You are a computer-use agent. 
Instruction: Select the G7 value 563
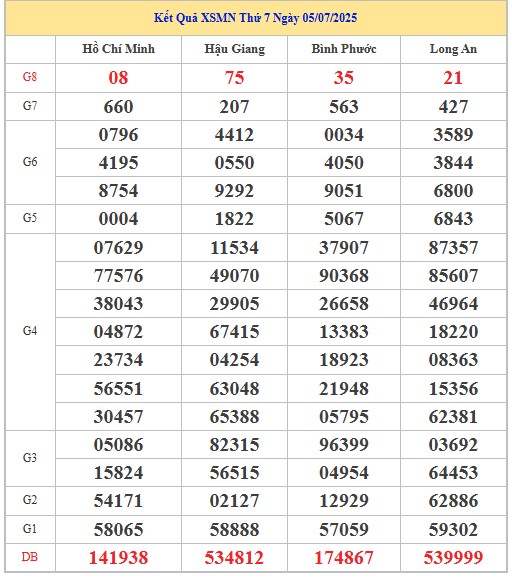tap(344, 107)
